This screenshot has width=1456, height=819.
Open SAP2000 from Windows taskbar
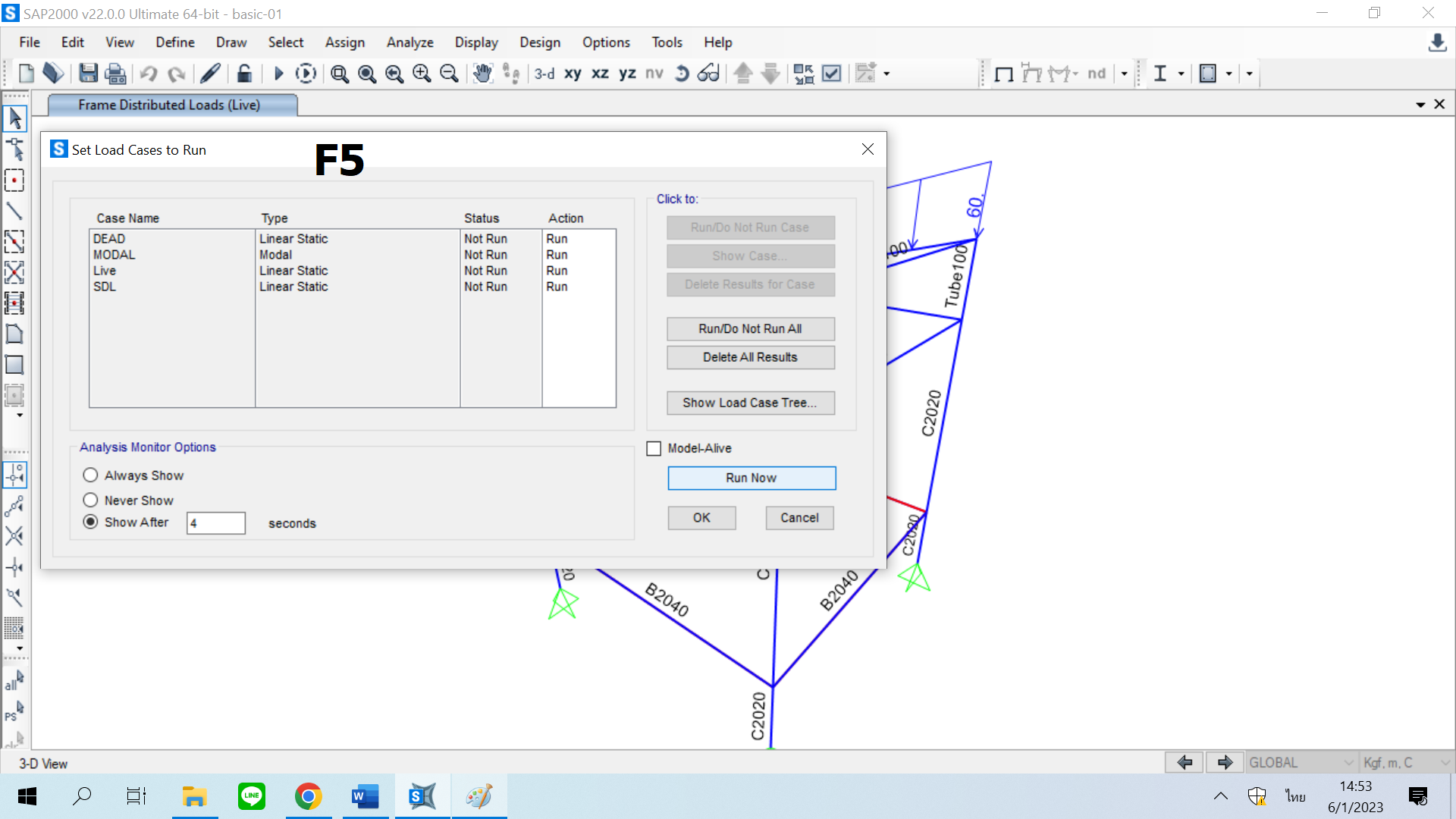pos(422,796)
